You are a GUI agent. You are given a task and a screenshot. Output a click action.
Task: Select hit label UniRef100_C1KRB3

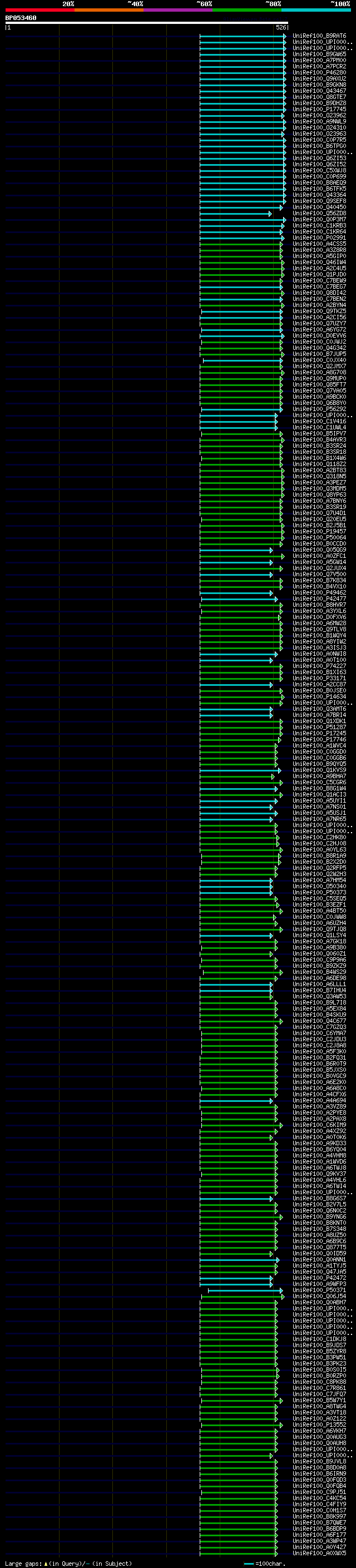[319, 225]
